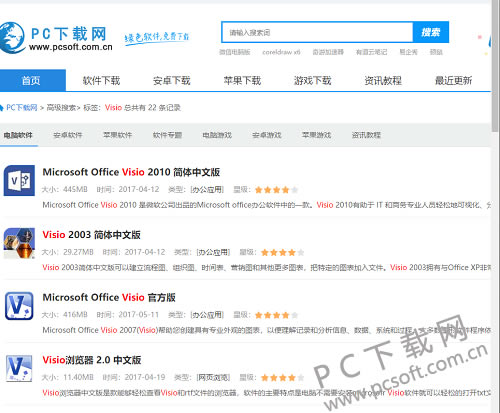Open the 资讯教程 navigation item
This screenshot has height=413, width=500.
[383, 80]
